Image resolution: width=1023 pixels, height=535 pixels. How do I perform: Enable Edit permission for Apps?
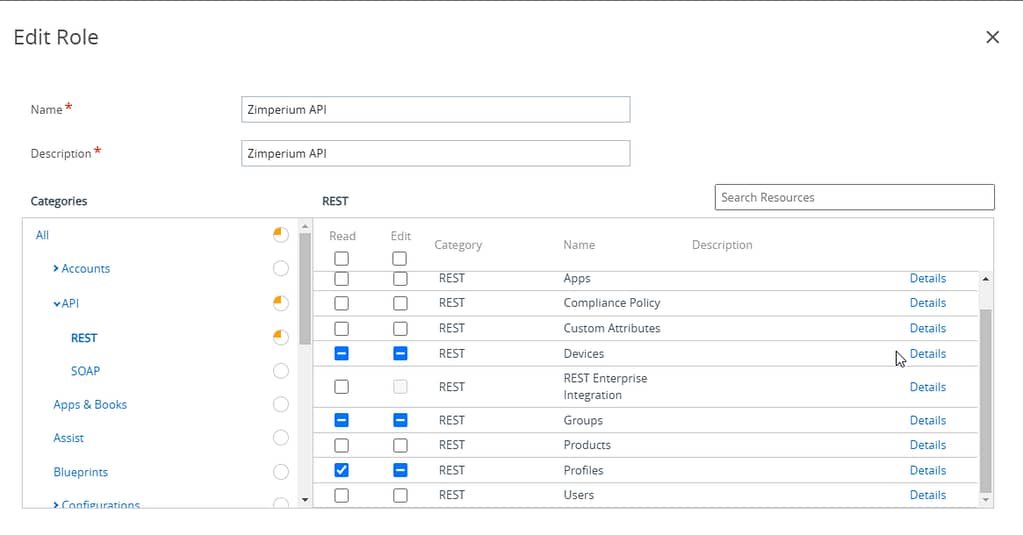[x=400, y=279]
